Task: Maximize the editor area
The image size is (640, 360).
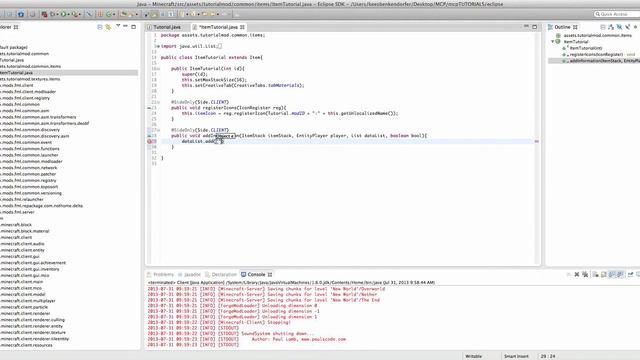Action: 535,27
